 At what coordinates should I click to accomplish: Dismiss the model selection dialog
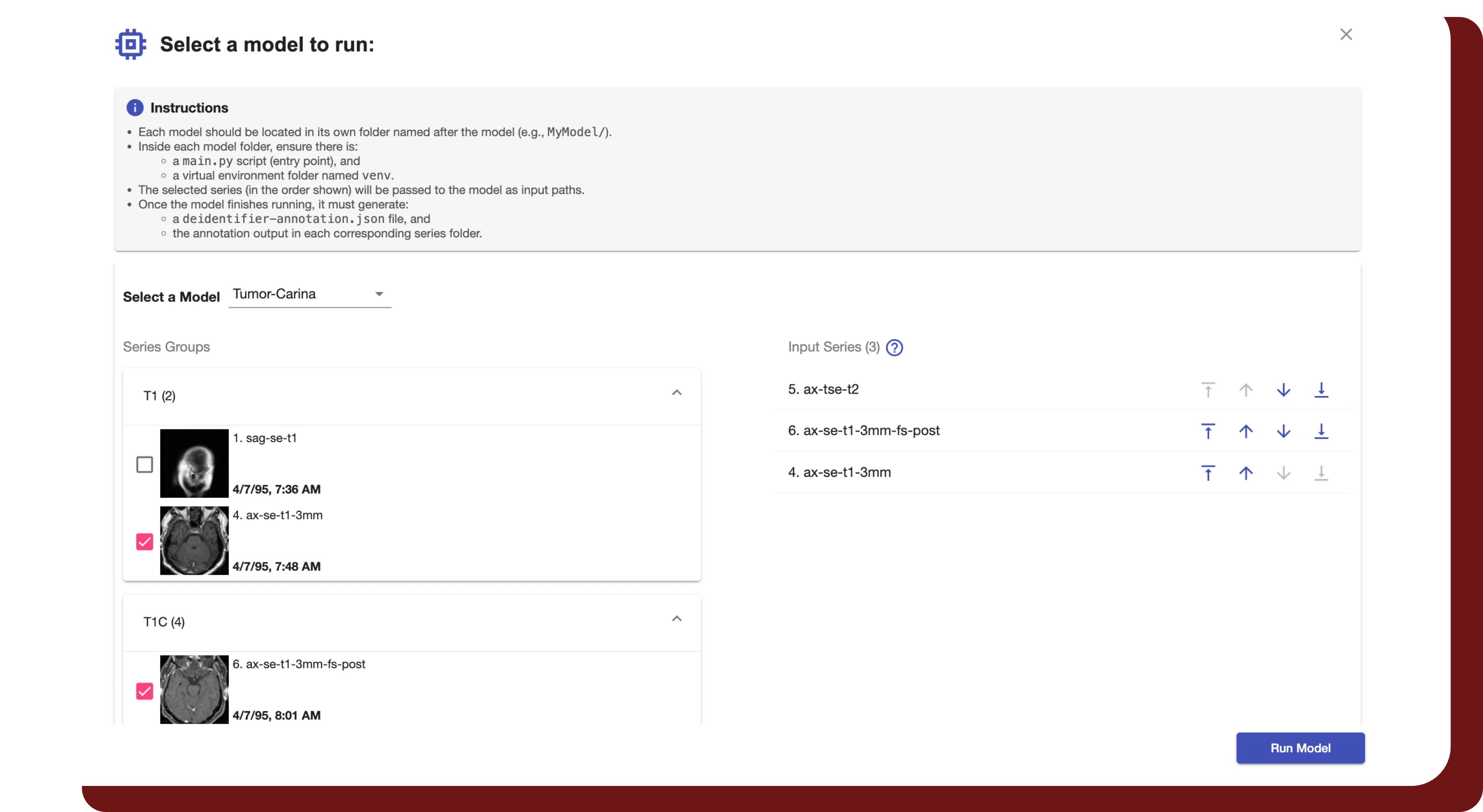(1346, 34)
